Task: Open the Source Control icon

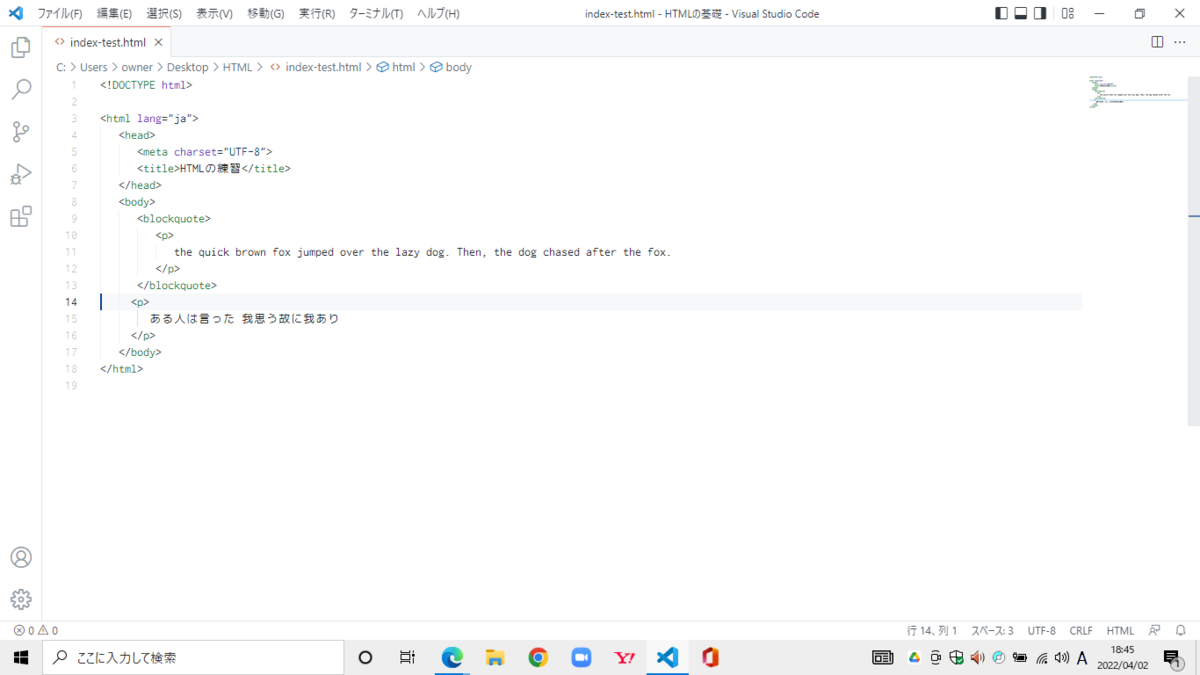Action: 20,132
